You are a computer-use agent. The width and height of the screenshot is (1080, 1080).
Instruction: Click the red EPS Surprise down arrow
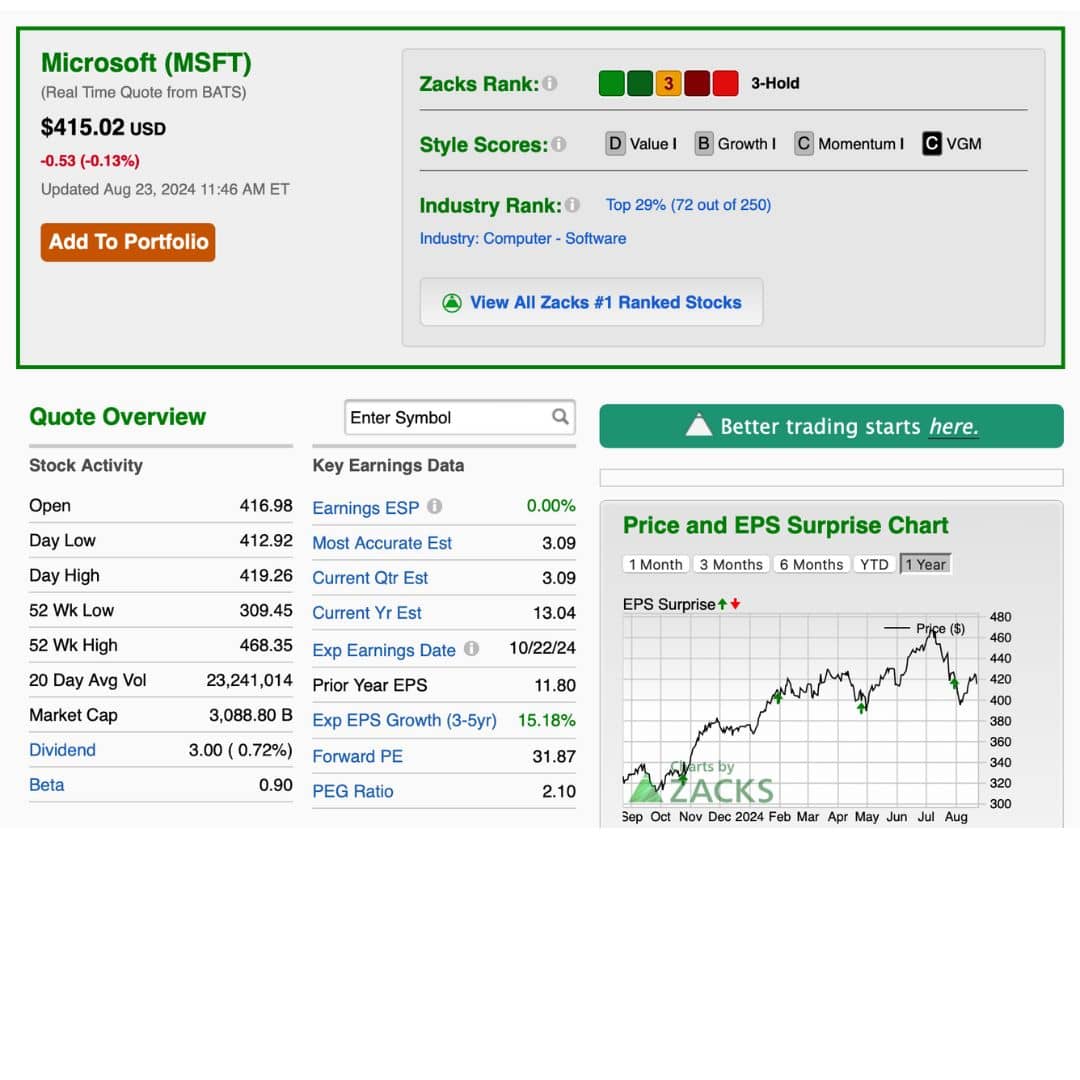[735, 604]
